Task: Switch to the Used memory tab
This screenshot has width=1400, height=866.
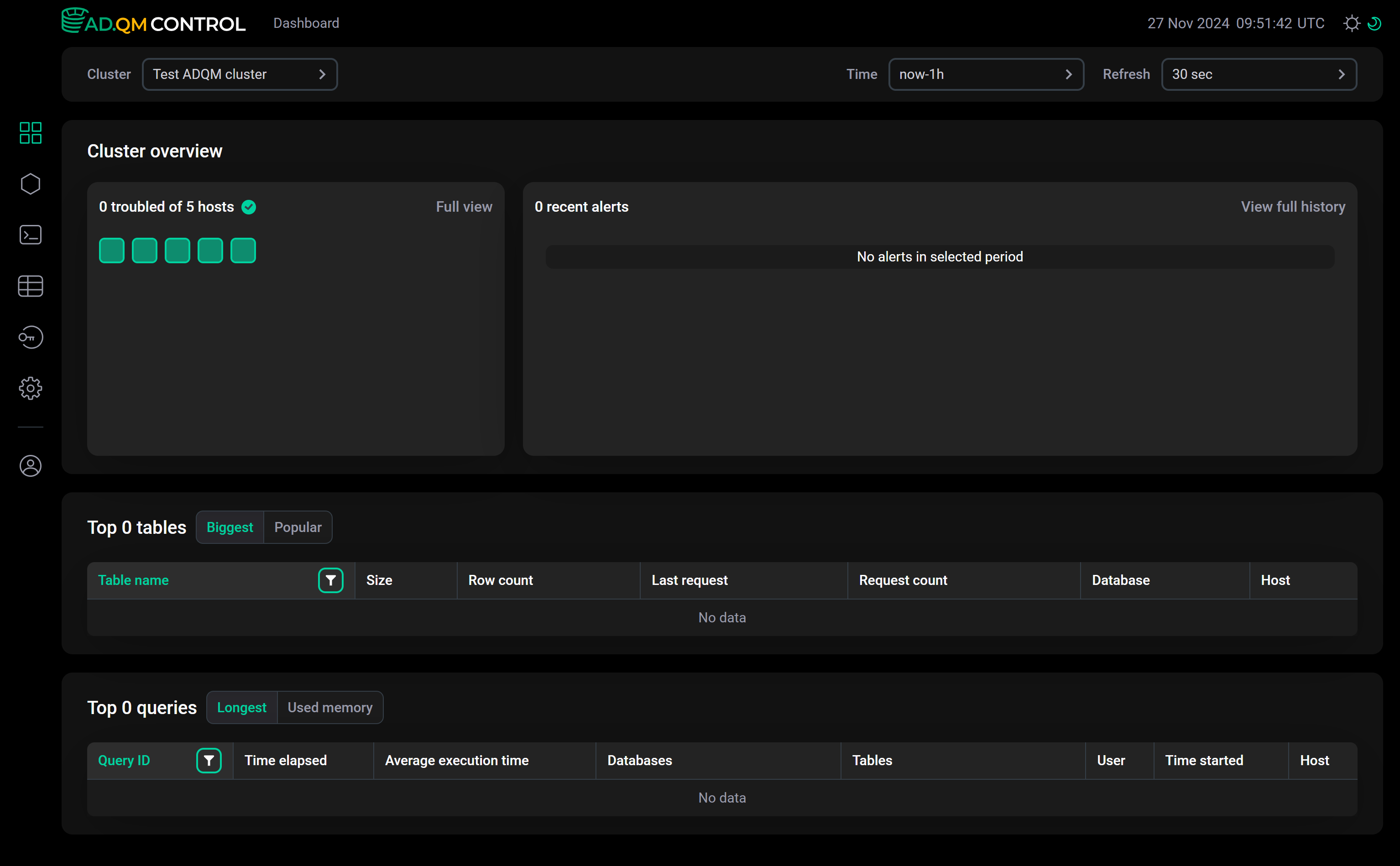Action: (329, 707)
